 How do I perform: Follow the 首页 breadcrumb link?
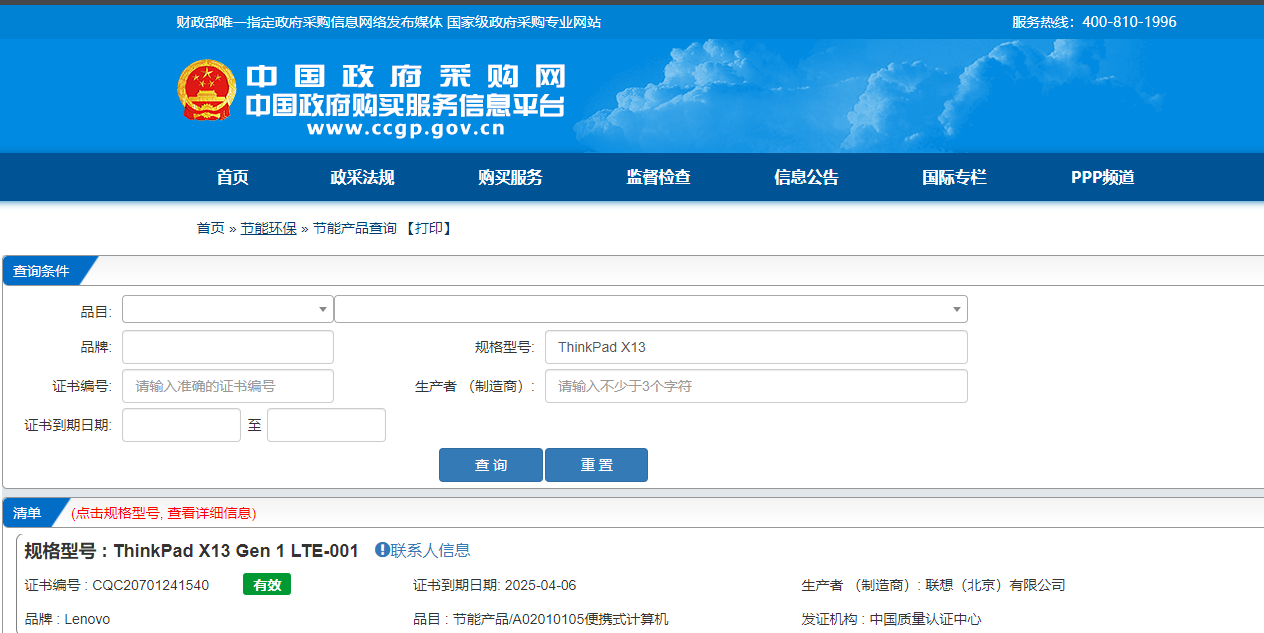[x=210, y=228]
